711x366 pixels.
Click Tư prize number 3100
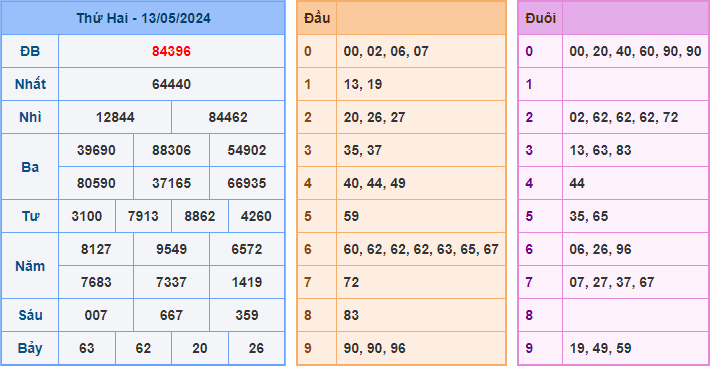87,216
